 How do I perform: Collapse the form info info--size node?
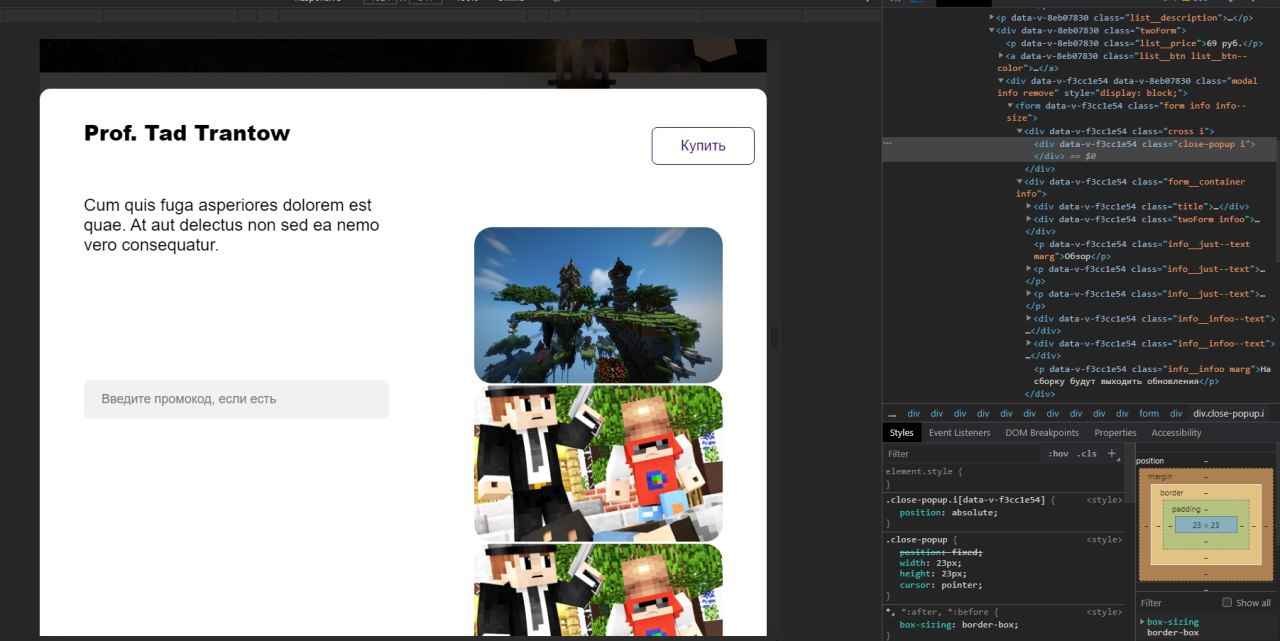pos(1010,106)
